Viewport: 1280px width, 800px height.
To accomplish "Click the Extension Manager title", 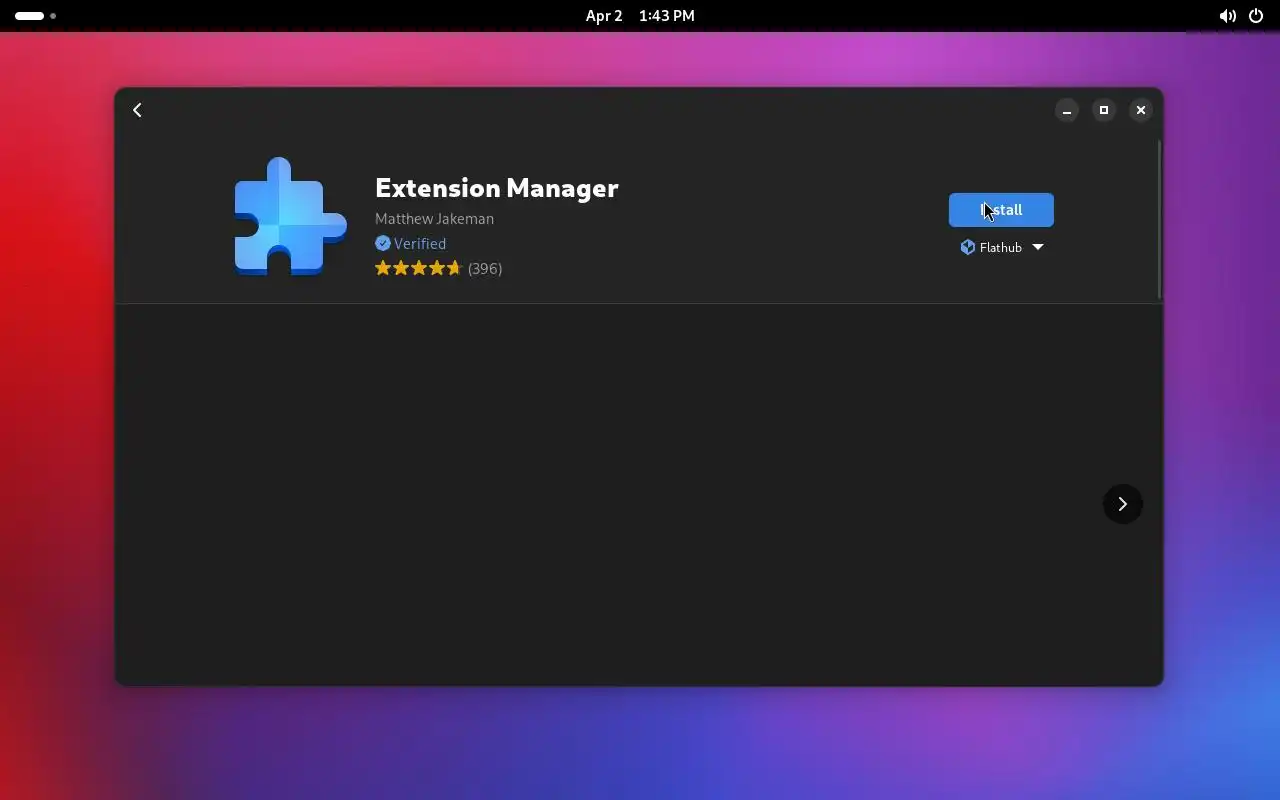I will (x=497, y=188).
